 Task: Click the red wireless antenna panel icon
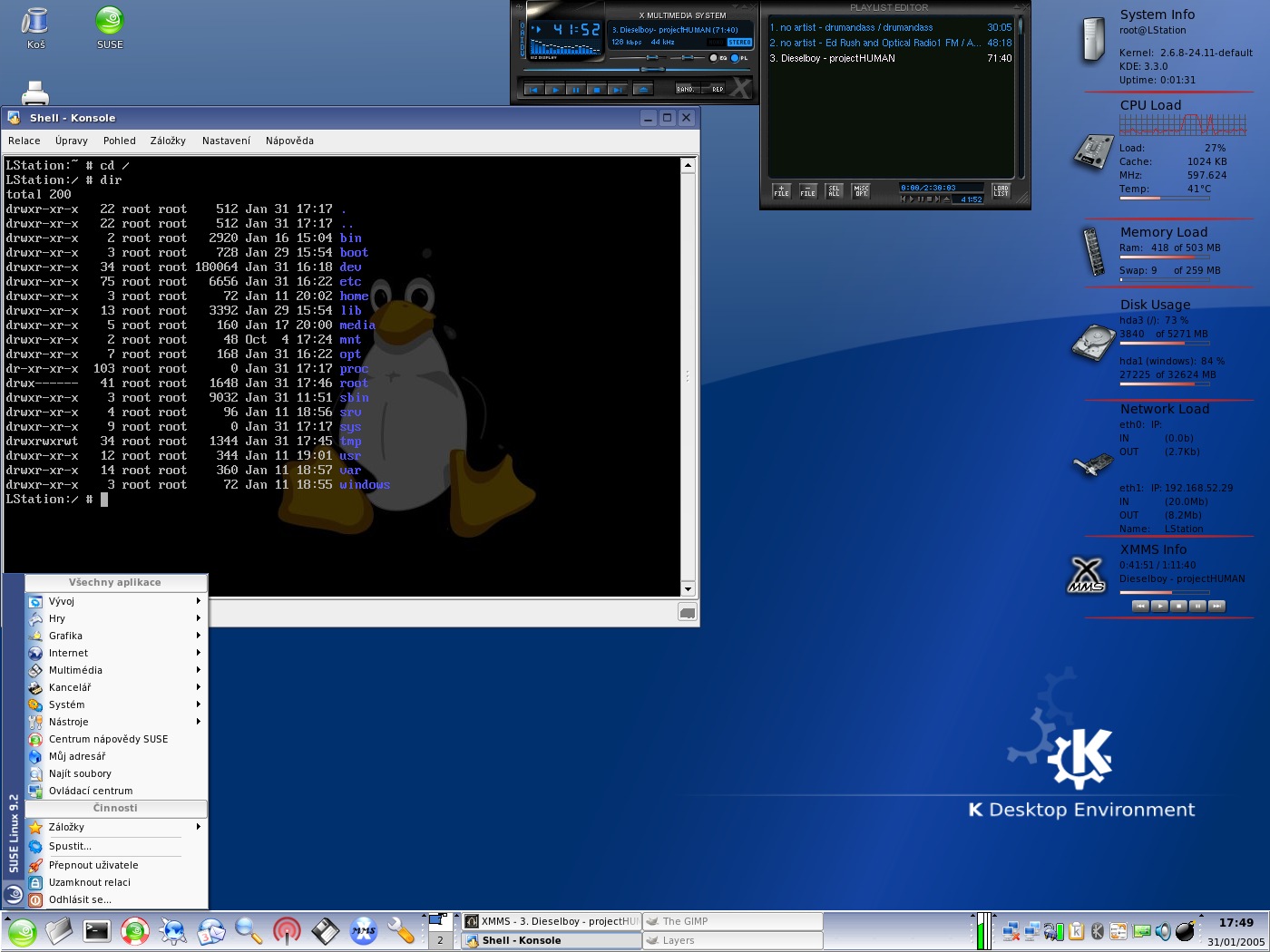click(287, 931)
